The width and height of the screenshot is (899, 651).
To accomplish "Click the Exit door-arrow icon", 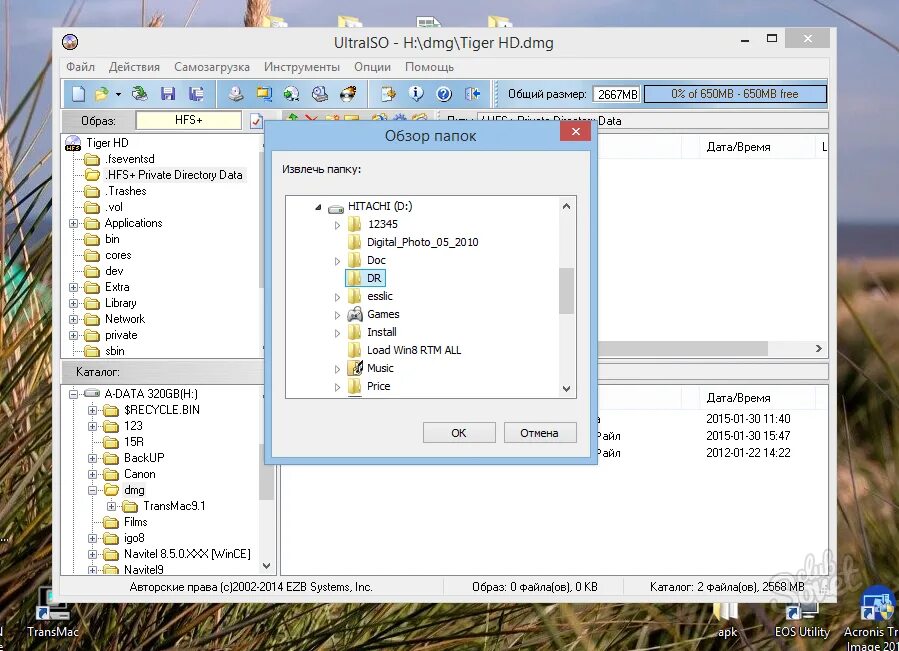I will pos(472,93).
